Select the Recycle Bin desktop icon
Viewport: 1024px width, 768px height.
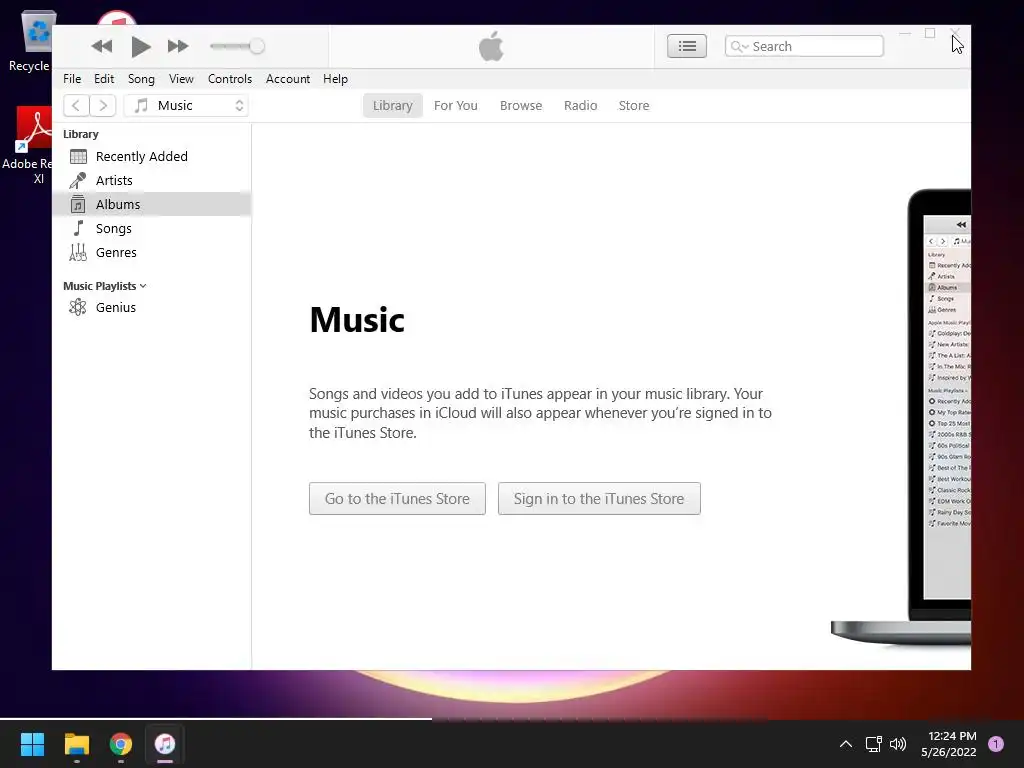[30, 41]
